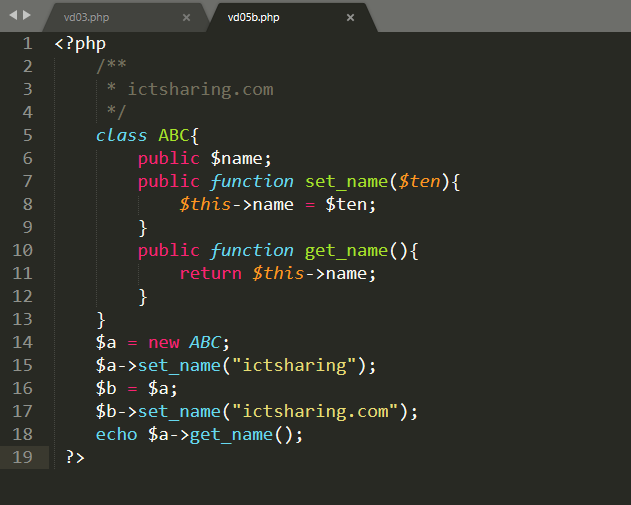Viewport: 631px width, 505px height.
Task: Click '$name;' property on line 6
Action: pyautogui.click(x=241, y=159)
